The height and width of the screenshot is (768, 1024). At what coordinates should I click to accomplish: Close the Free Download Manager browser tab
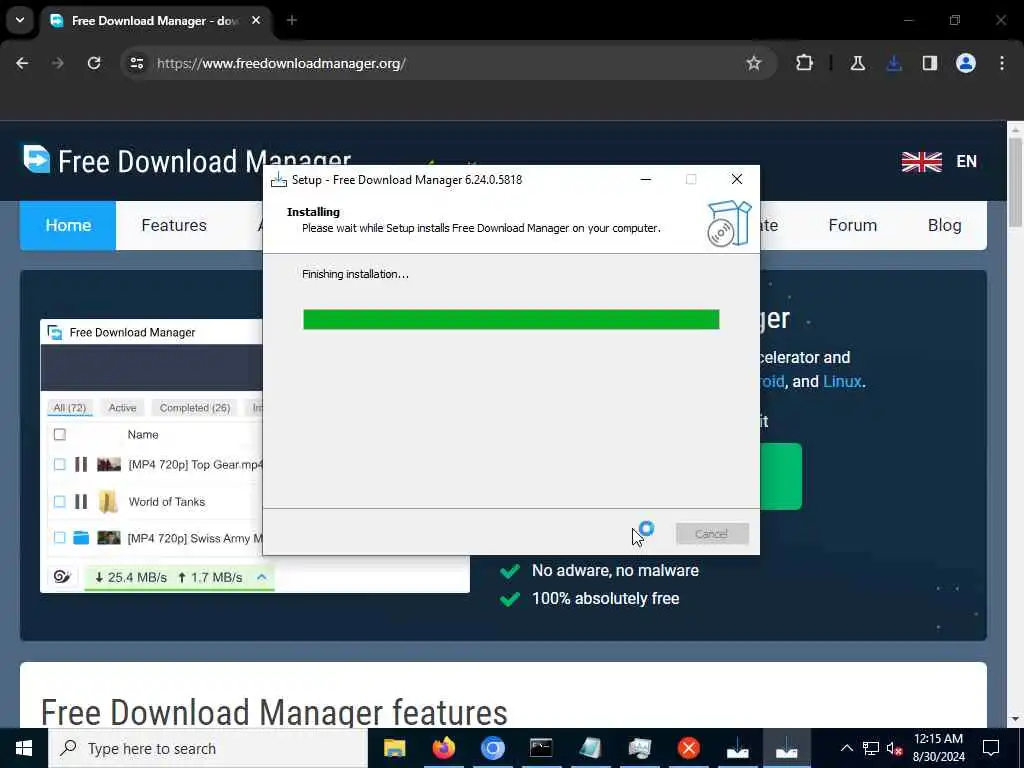pos(256,20)
